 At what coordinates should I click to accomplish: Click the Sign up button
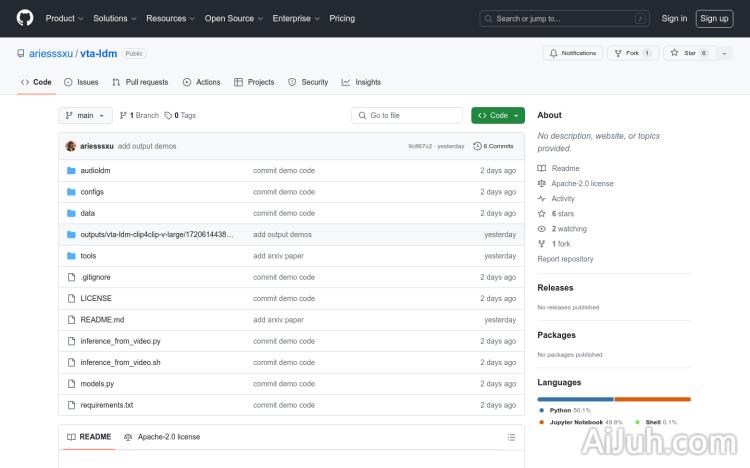coord(714,18)
